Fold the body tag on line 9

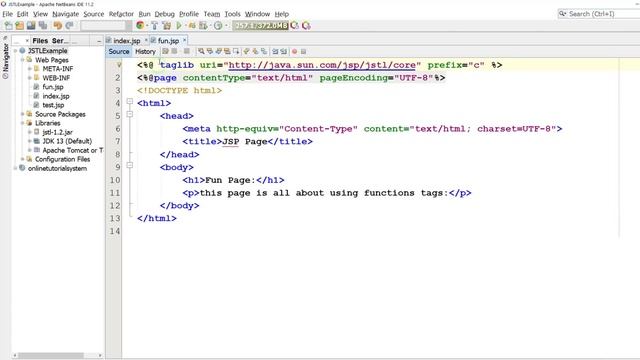(x=129, y=165)
